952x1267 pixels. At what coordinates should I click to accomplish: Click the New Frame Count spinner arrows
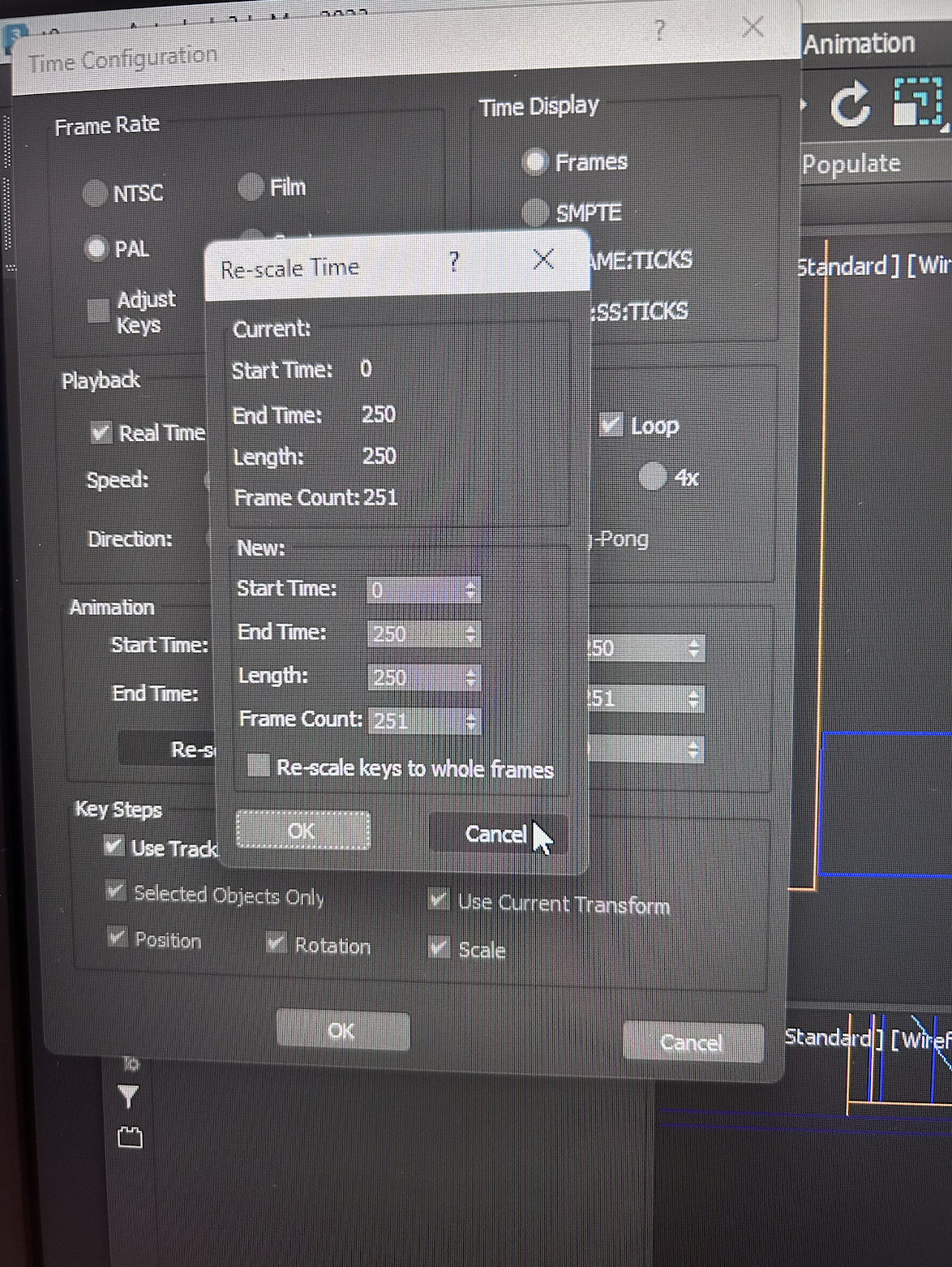point(471,720)
